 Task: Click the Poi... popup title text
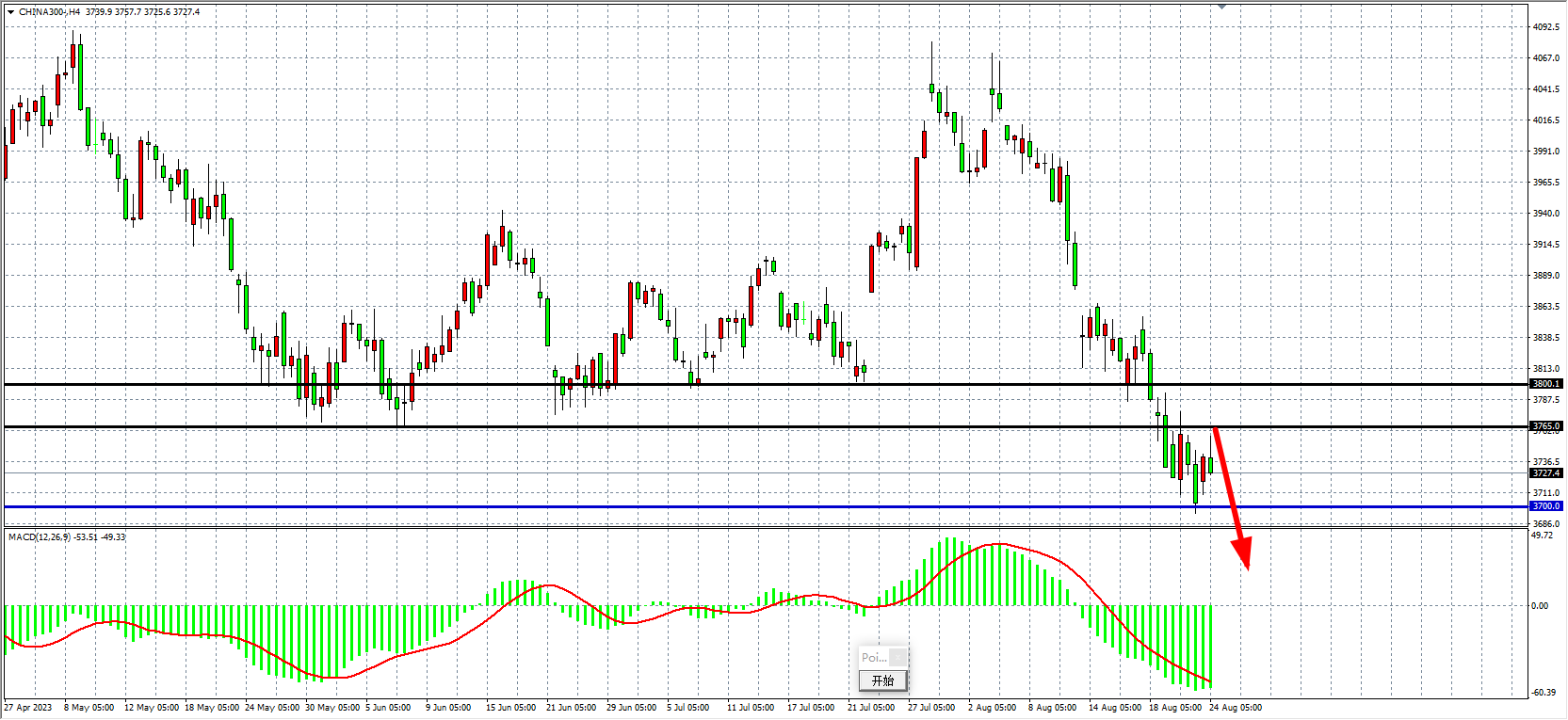(873, 658)
